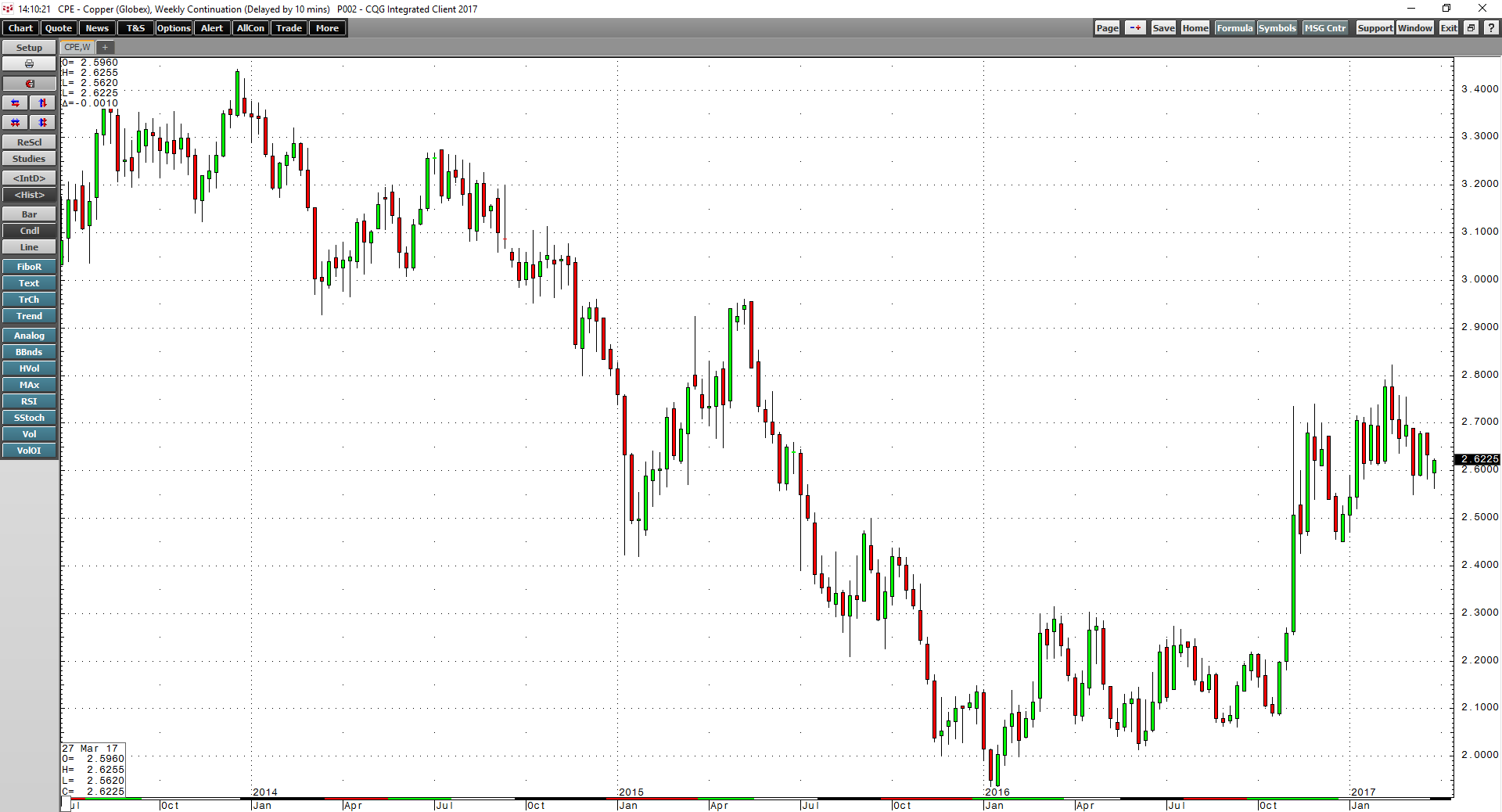This screenshot has height=812, width=1502.
Task: Select Bar chart type
Action: tap(29, 214)
